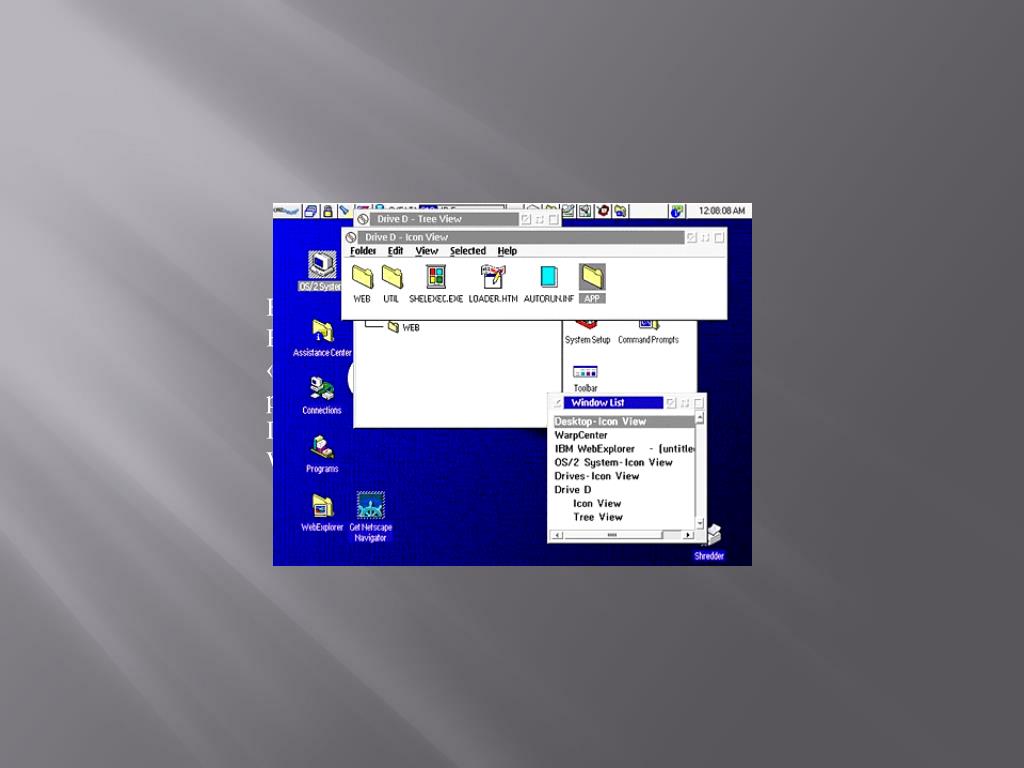
Task: Open the View menu
Action: (x=426, y=251)
